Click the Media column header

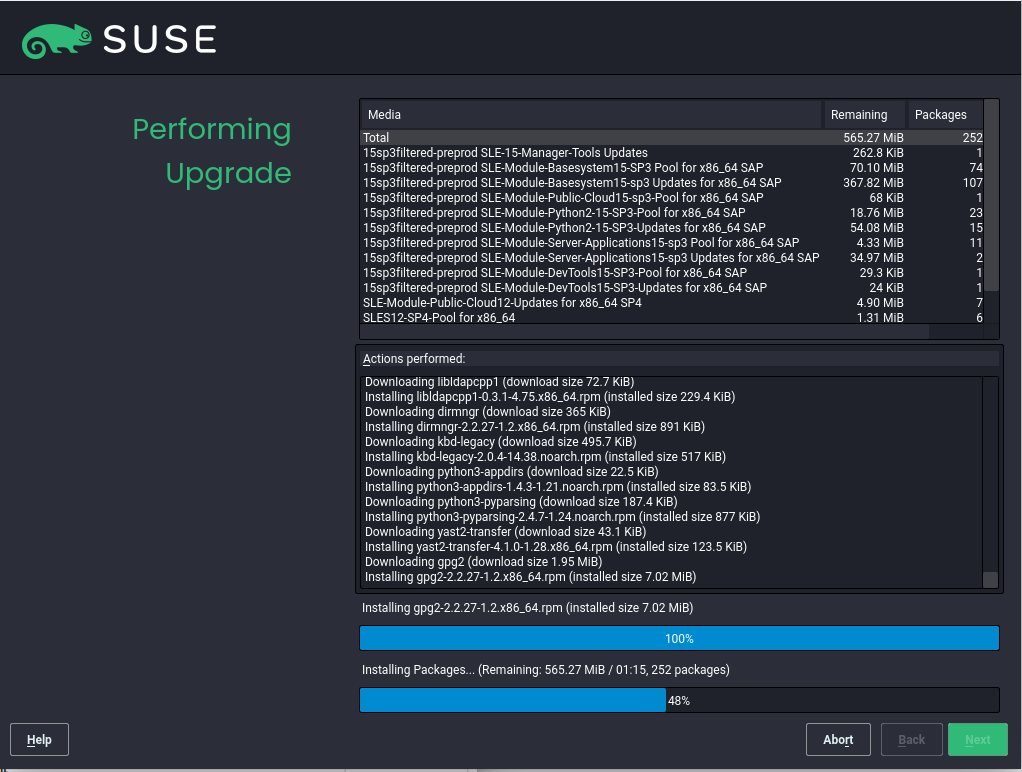[500, 114]
